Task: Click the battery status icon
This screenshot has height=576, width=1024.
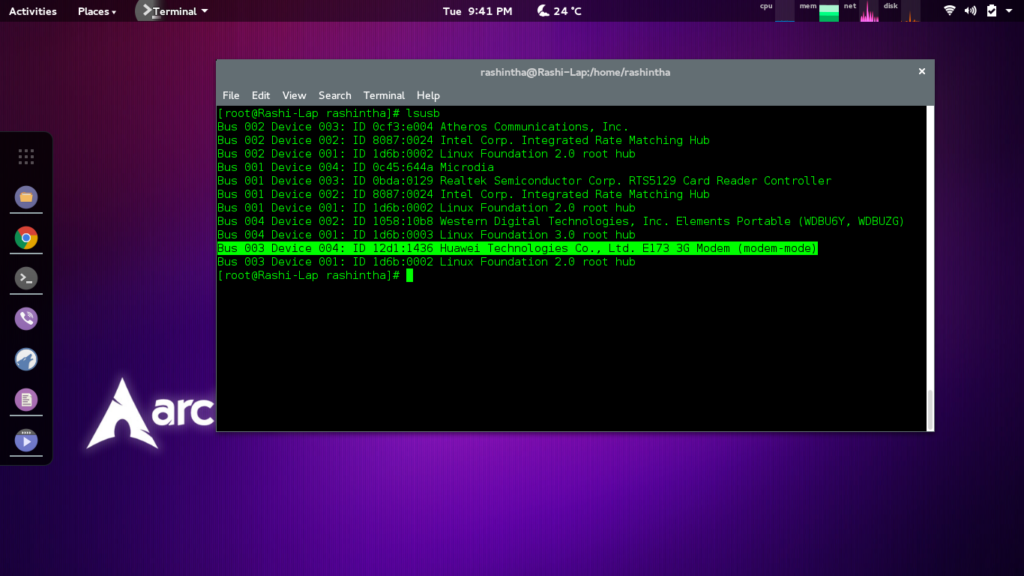Action: [x=991, y=11]
